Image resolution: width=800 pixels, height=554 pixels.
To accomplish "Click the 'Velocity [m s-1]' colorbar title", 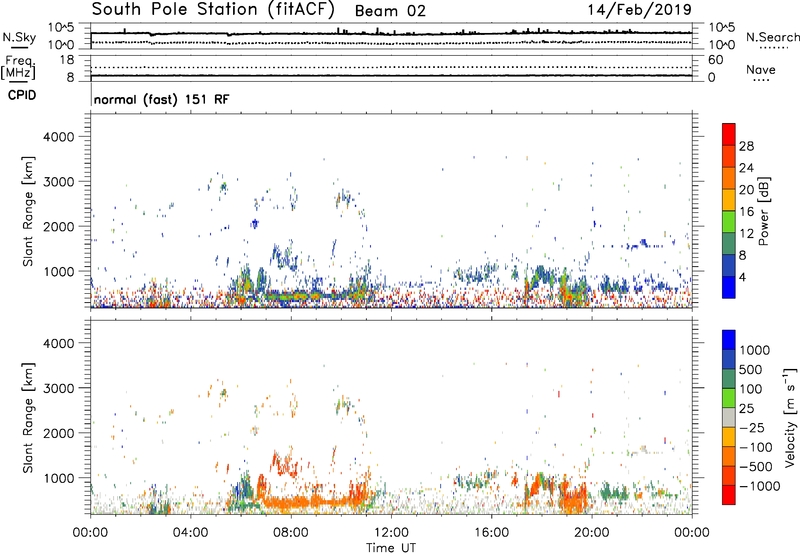I will pyautogui.click(x=790, y=417).
